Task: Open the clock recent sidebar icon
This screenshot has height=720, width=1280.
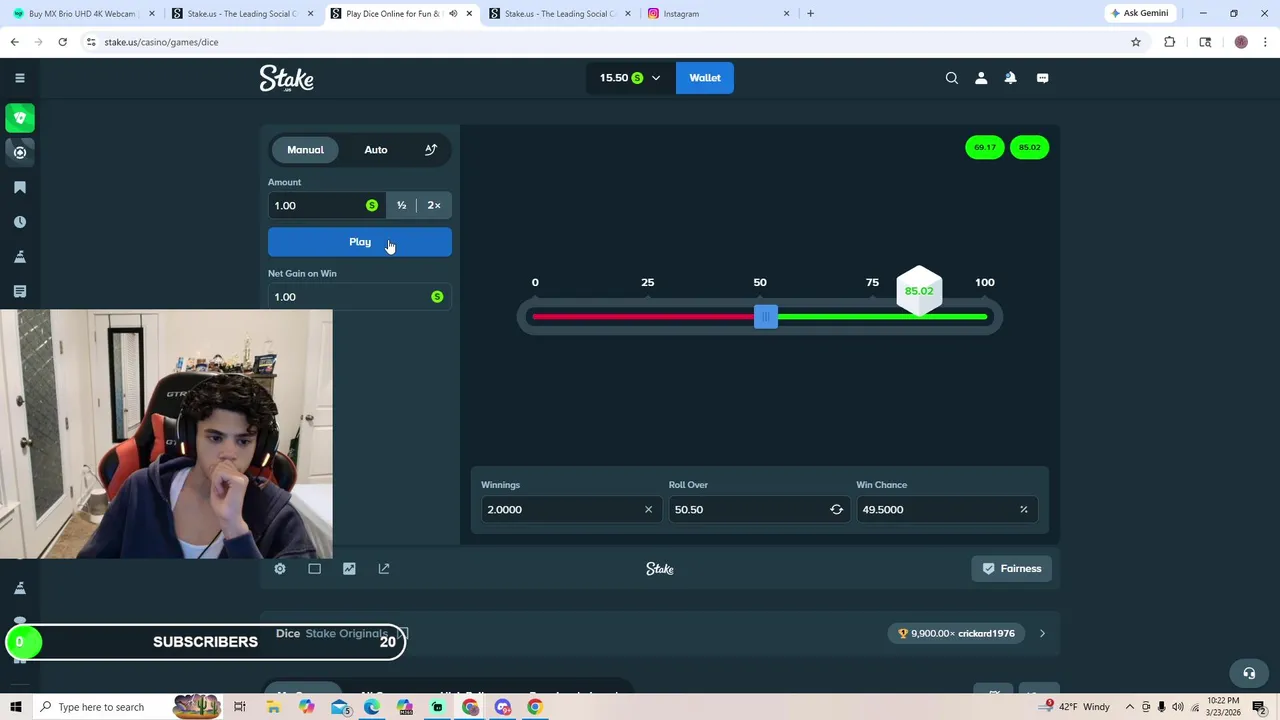Action: pos(19,222)
